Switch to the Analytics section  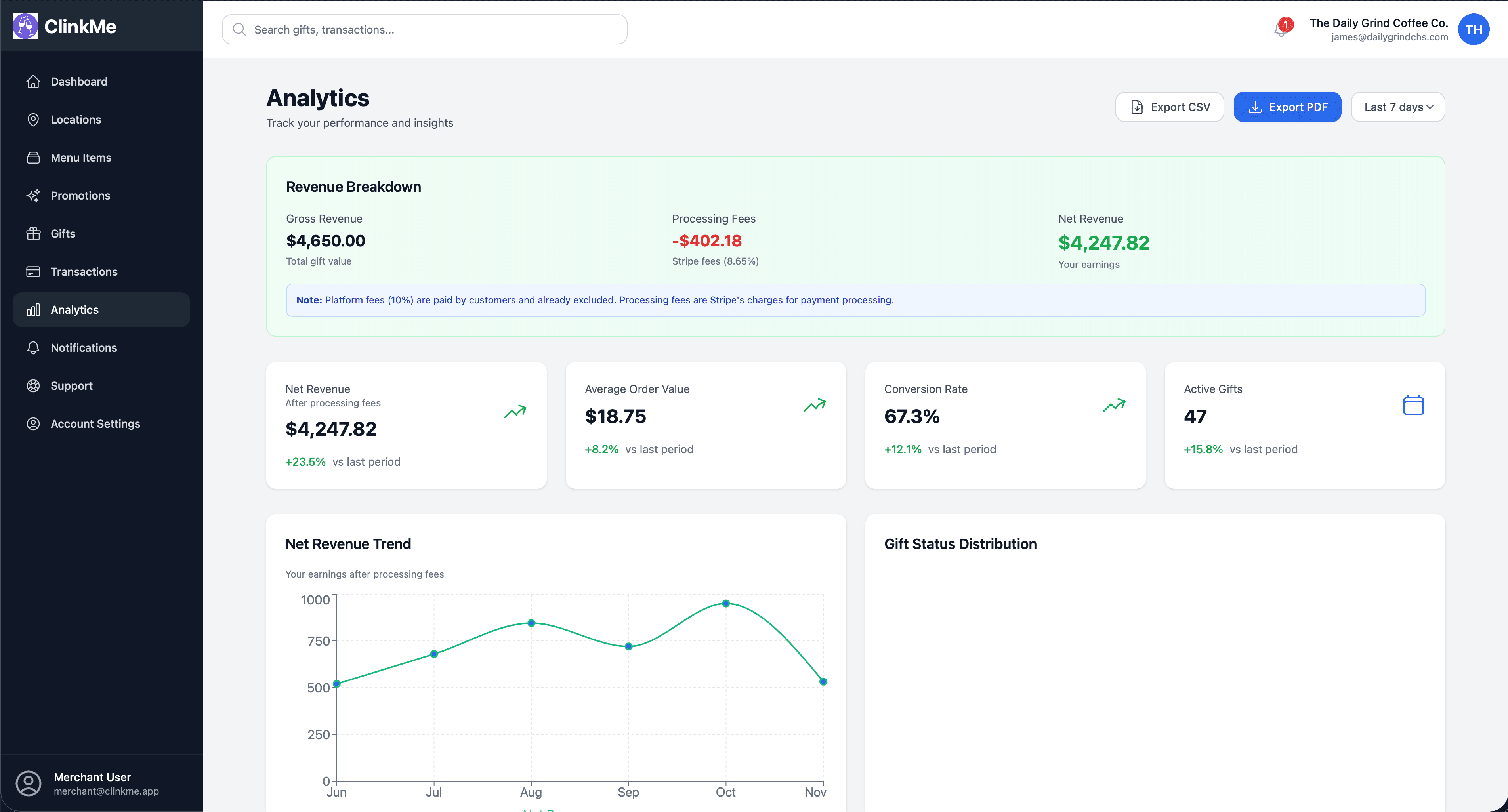[x=74, y=309]
